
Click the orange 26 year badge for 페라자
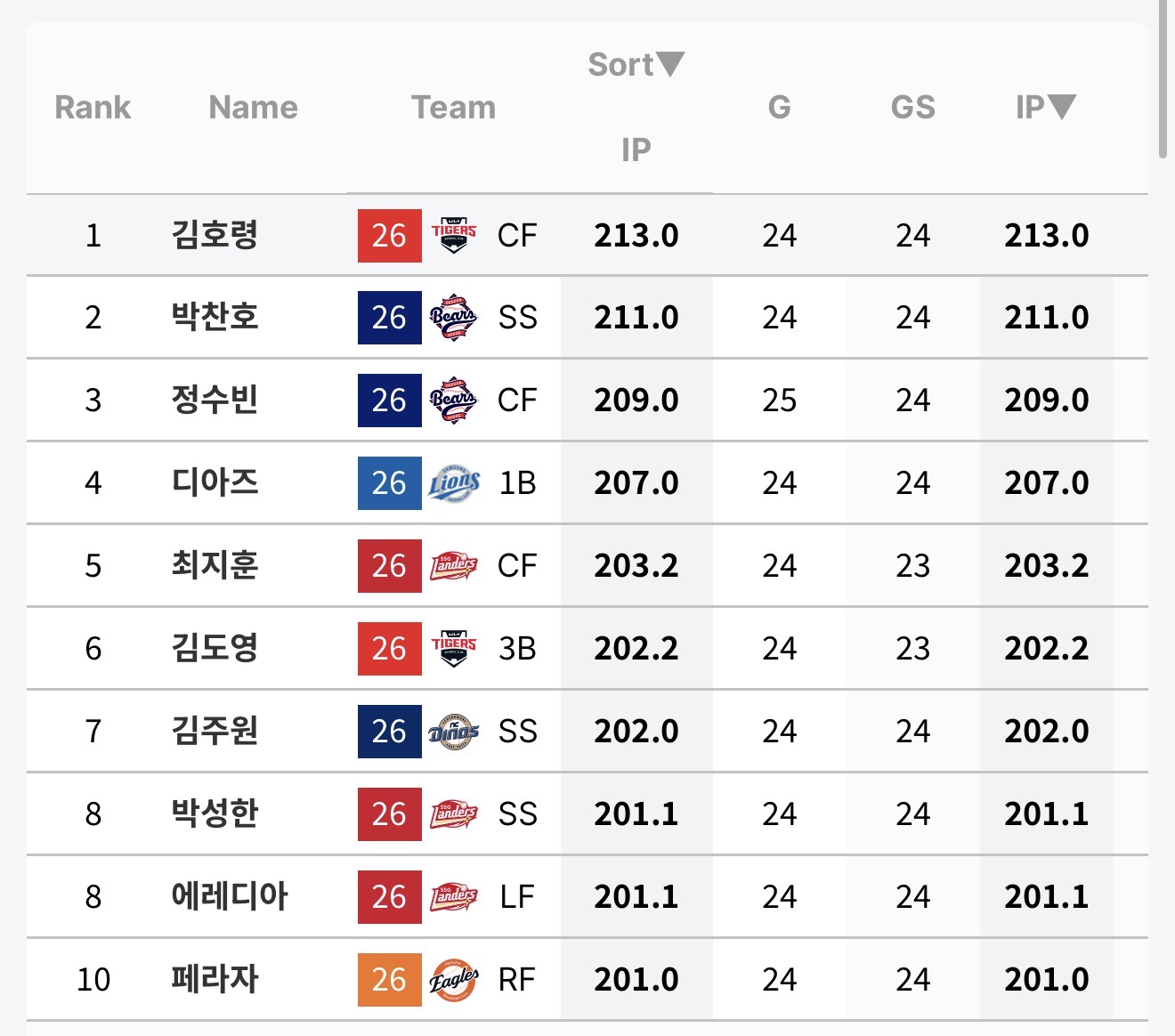389,979
